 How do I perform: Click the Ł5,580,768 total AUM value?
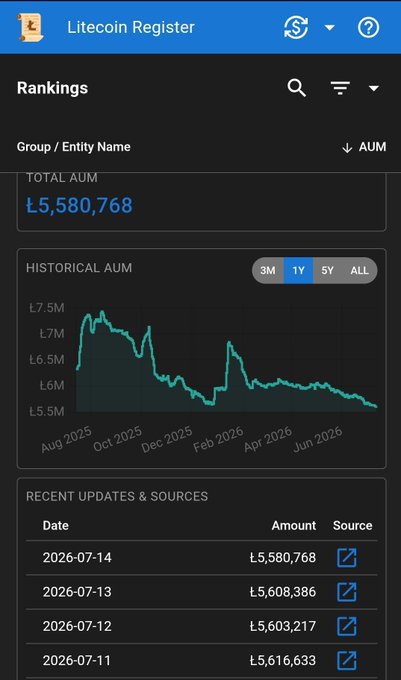[x=79, y=206]
